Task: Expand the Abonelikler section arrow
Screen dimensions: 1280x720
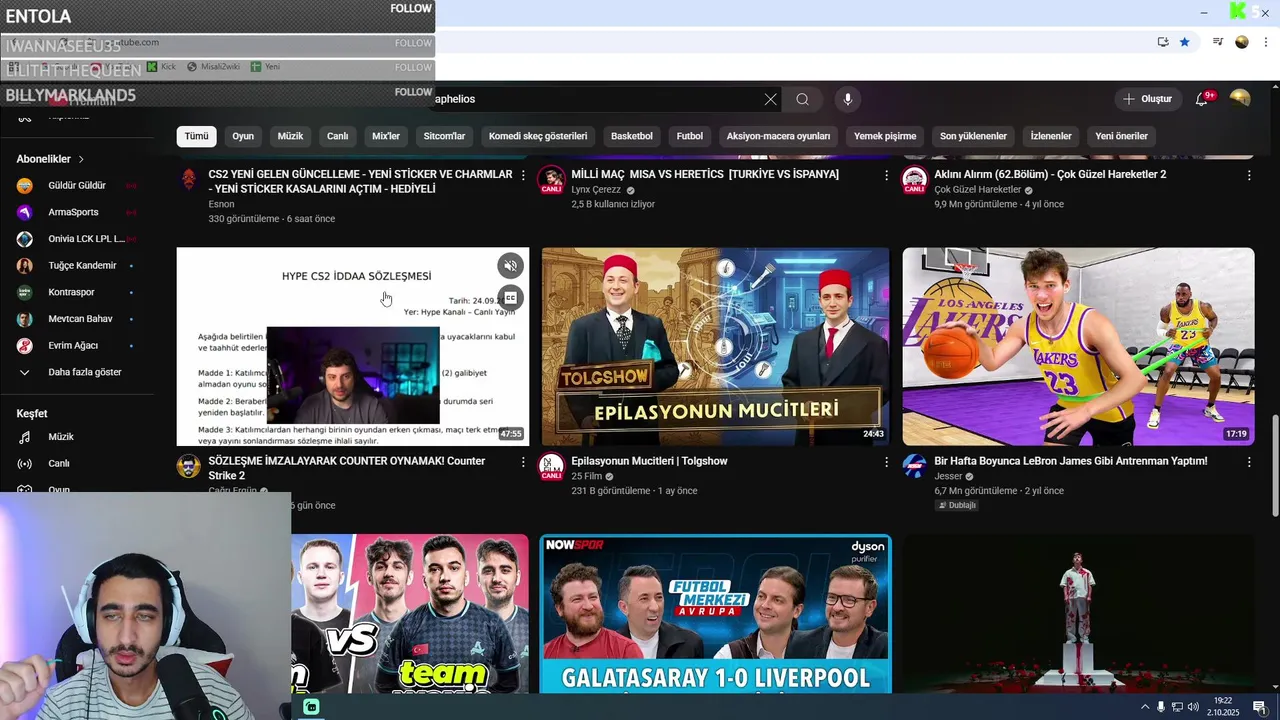Action: [81, 159]
